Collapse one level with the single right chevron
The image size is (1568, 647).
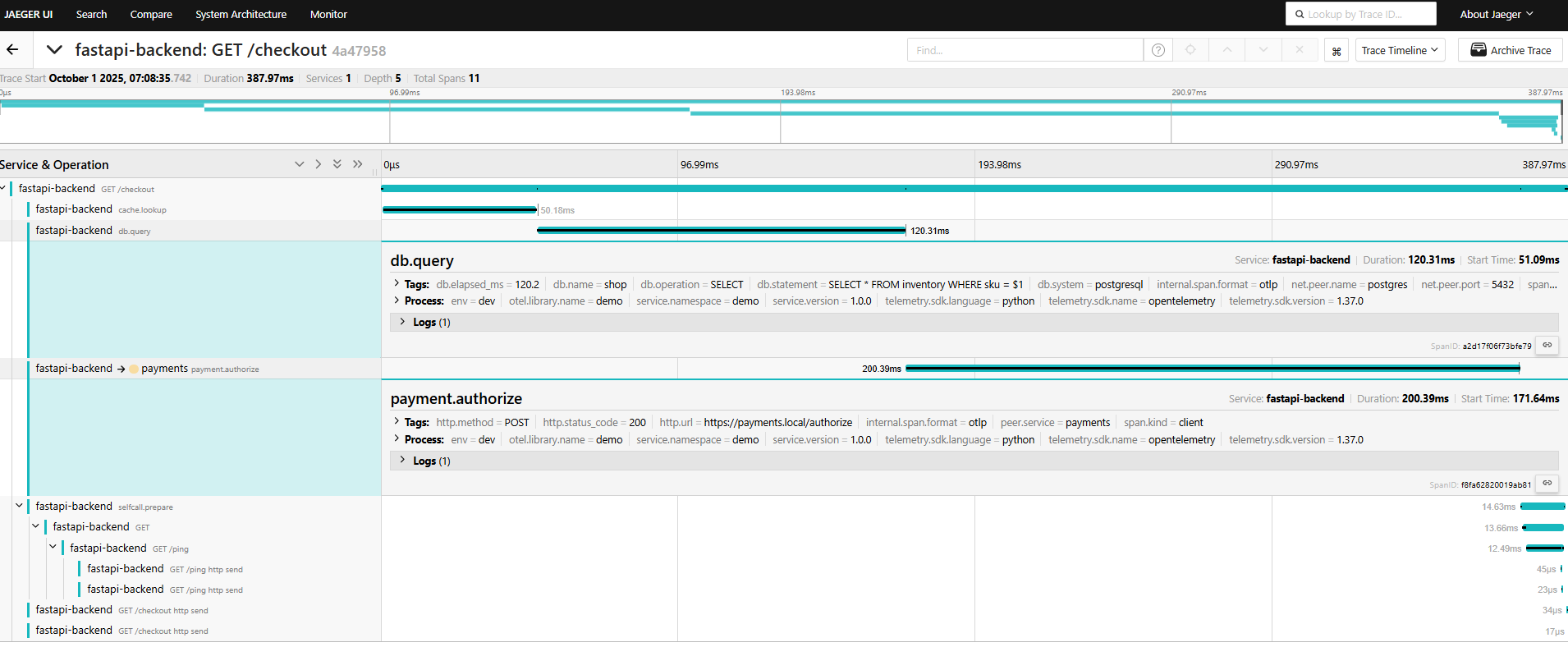tap(319, 164)
